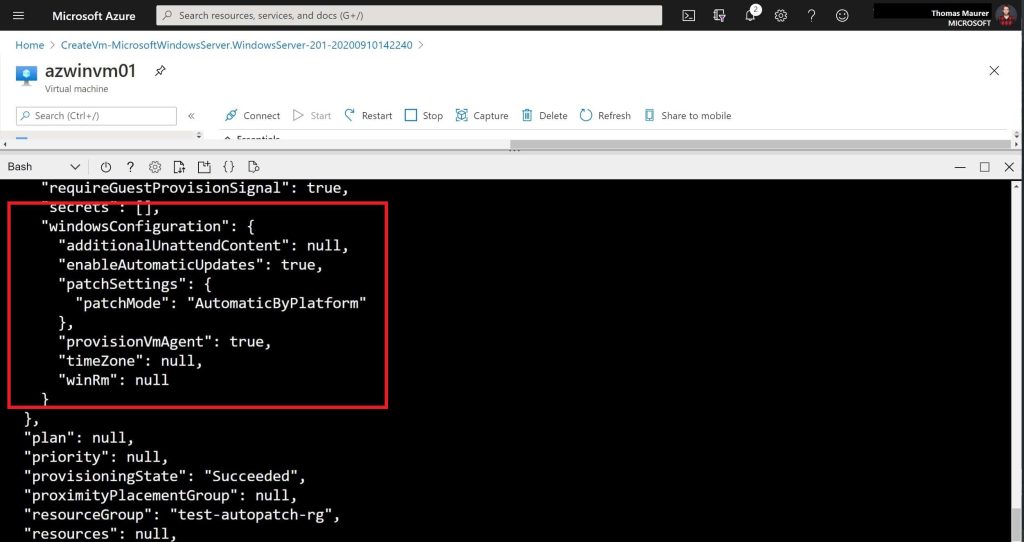The height and width of the screenshot is (542, 1024).
Task: Click the VM menu search box
Action: pos(97,116)
